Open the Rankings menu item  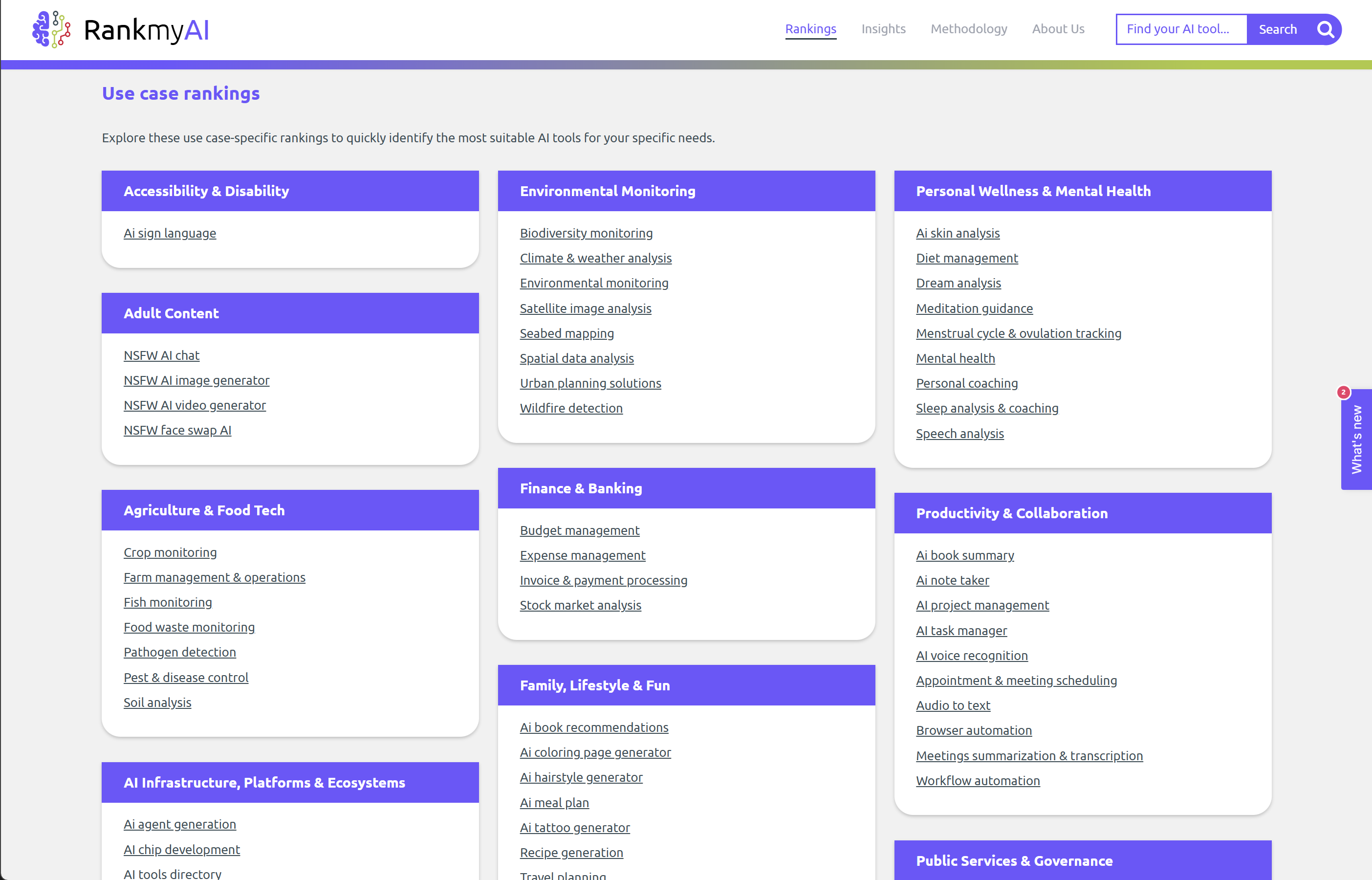click(x=810, y=29)
